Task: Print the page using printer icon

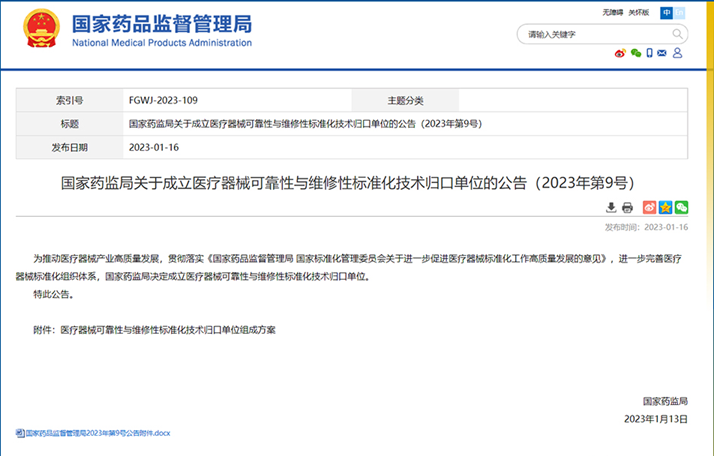Action: 627,207
